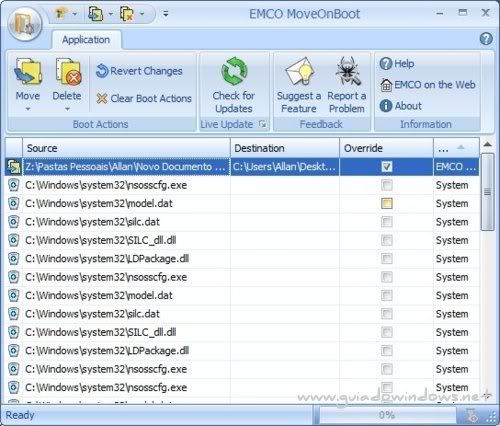500x426 pixels.
Task: Click the yellowish first quick access icon
Action: pyautogui.click(x=61, y=14)
